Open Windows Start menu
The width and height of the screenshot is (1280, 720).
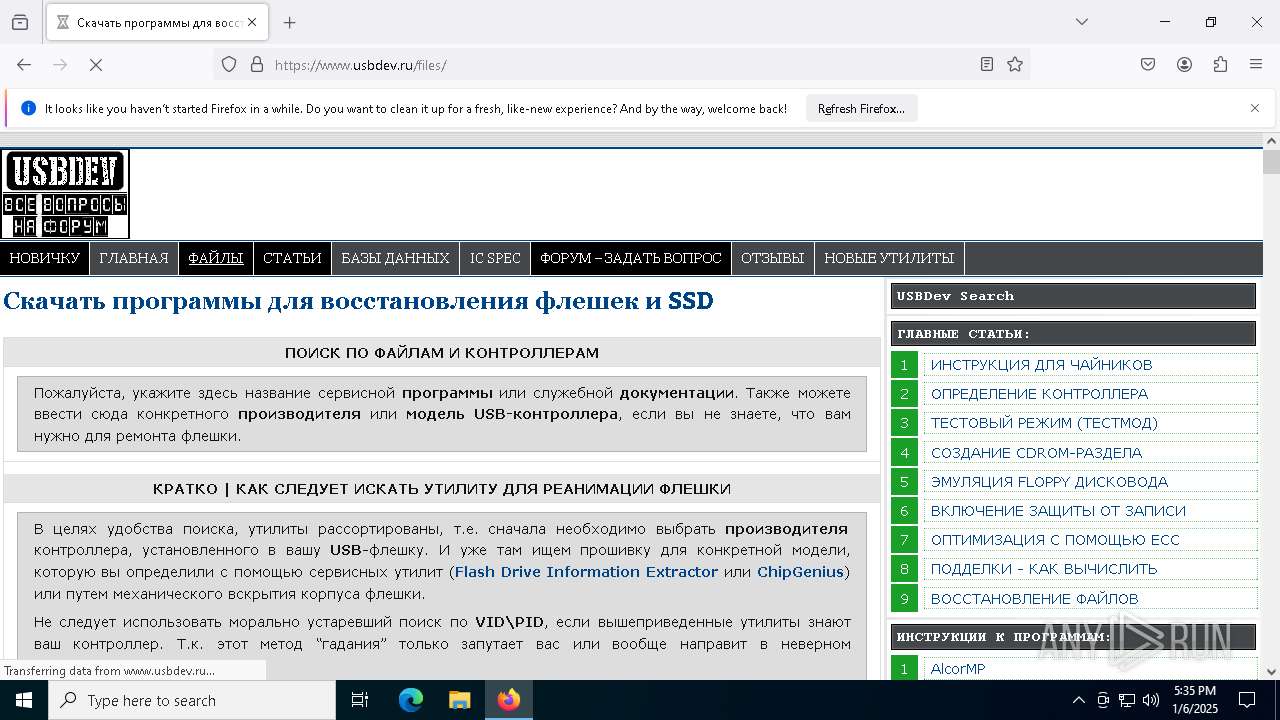(x=24, y=700)
